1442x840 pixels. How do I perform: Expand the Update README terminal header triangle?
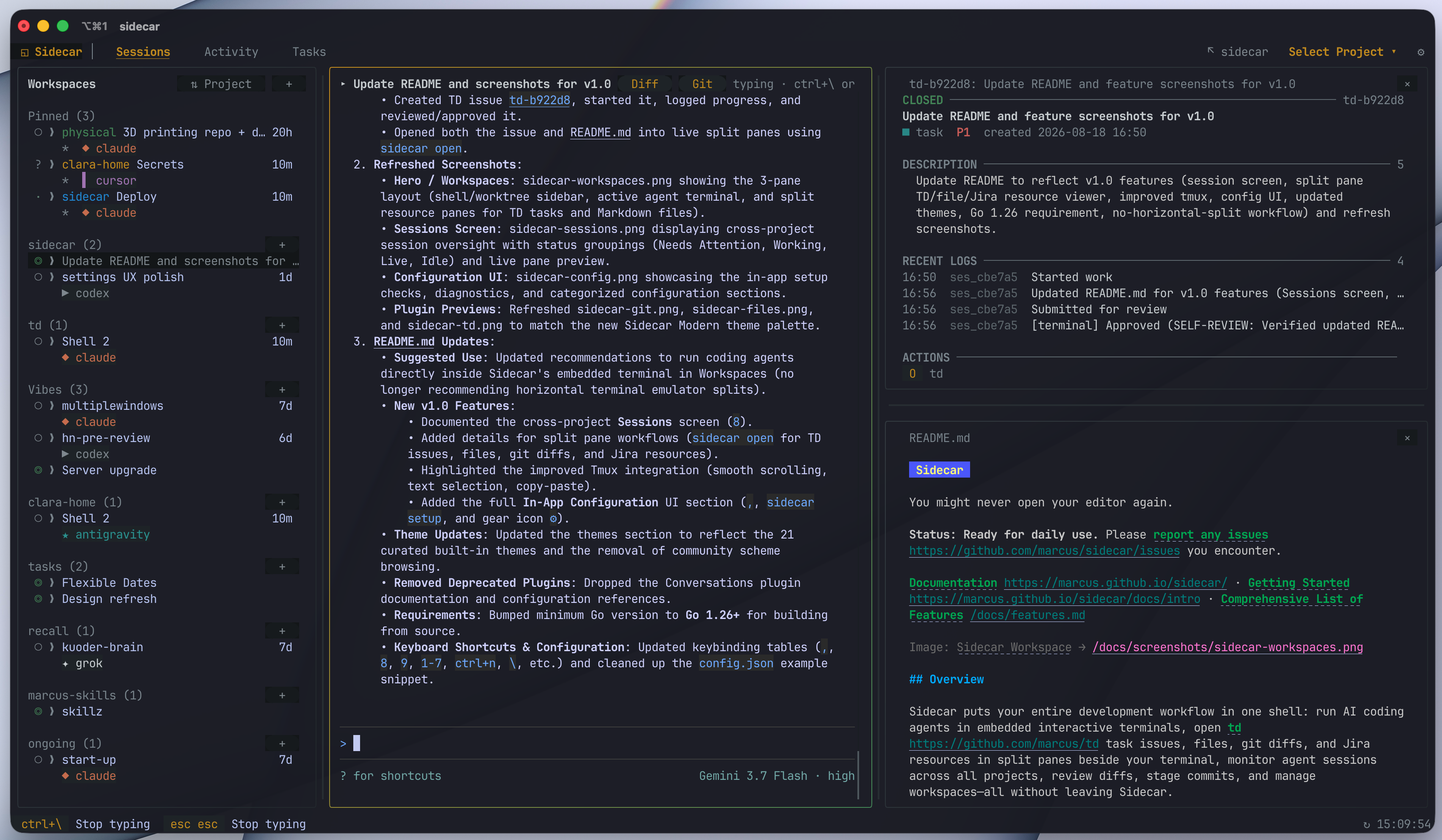(x=343, y=84)
